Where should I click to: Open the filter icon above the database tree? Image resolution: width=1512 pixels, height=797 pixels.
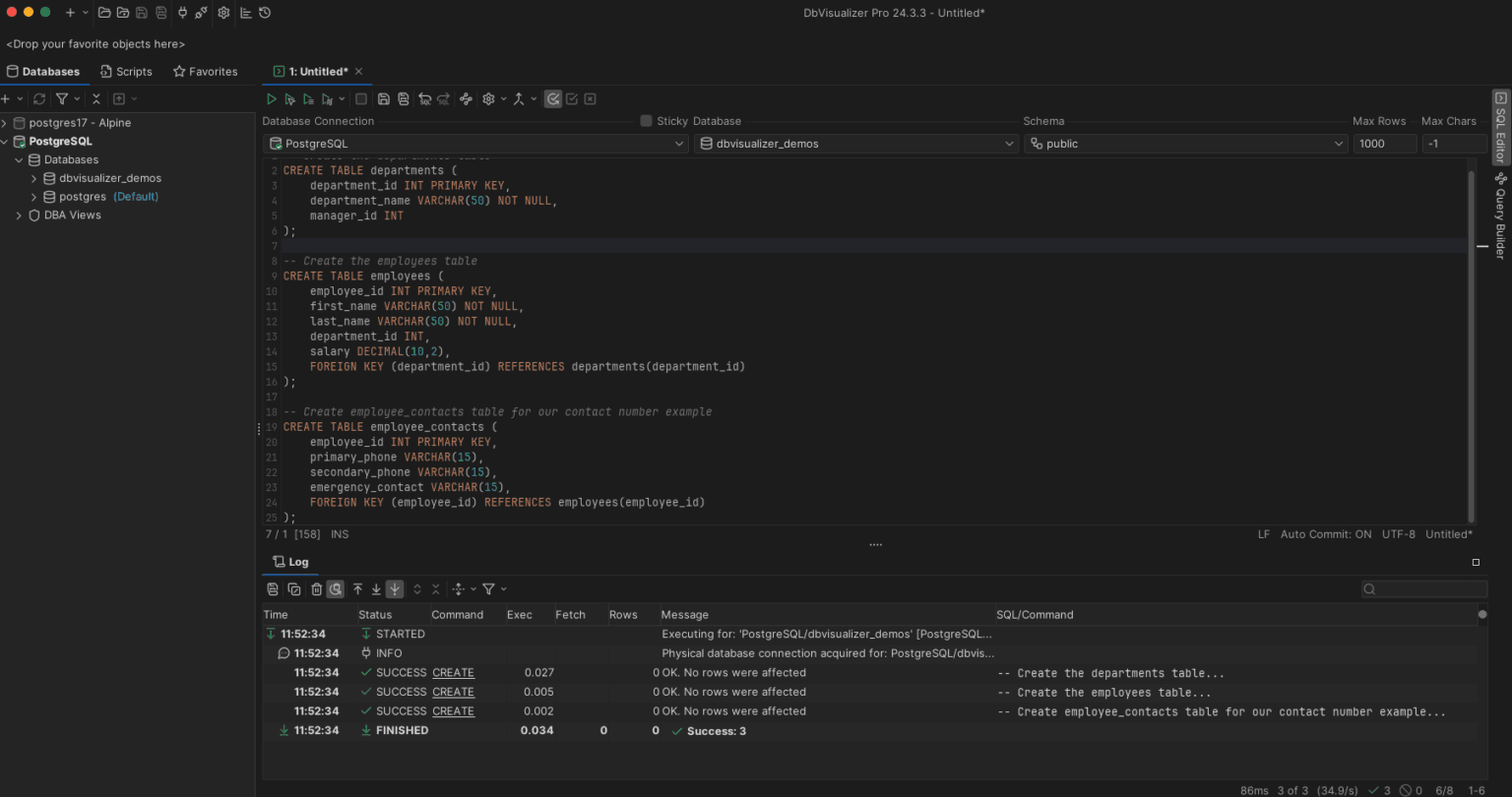[63, 98]
